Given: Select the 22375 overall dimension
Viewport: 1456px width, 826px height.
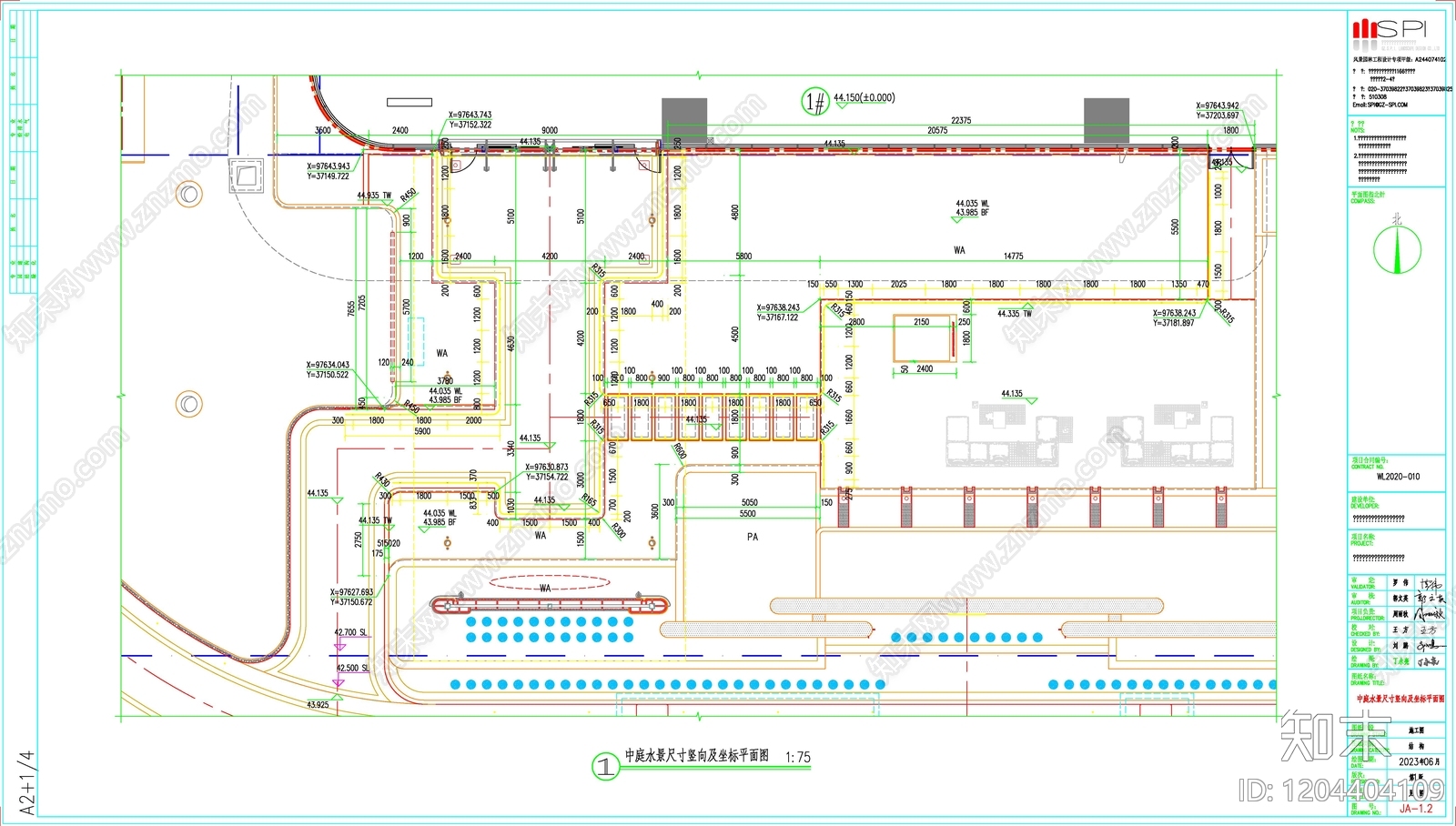Looking at the screenshot, I should [x=961, y=120].
